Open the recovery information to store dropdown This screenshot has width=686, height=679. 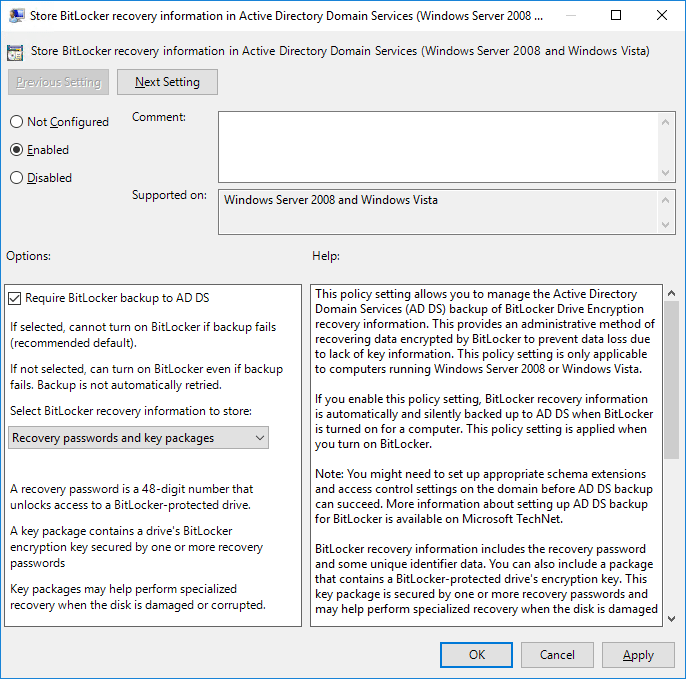point(138,438)
